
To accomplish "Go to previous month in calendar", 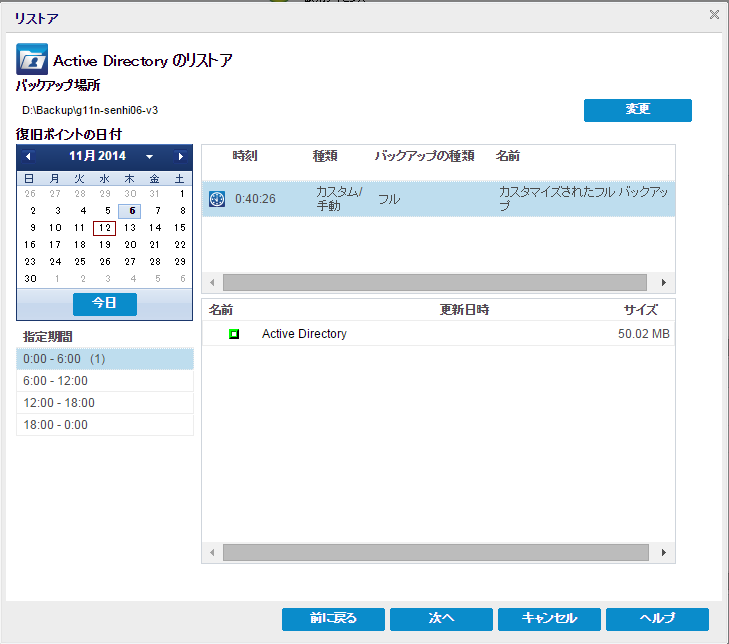I will click(28, 157).
